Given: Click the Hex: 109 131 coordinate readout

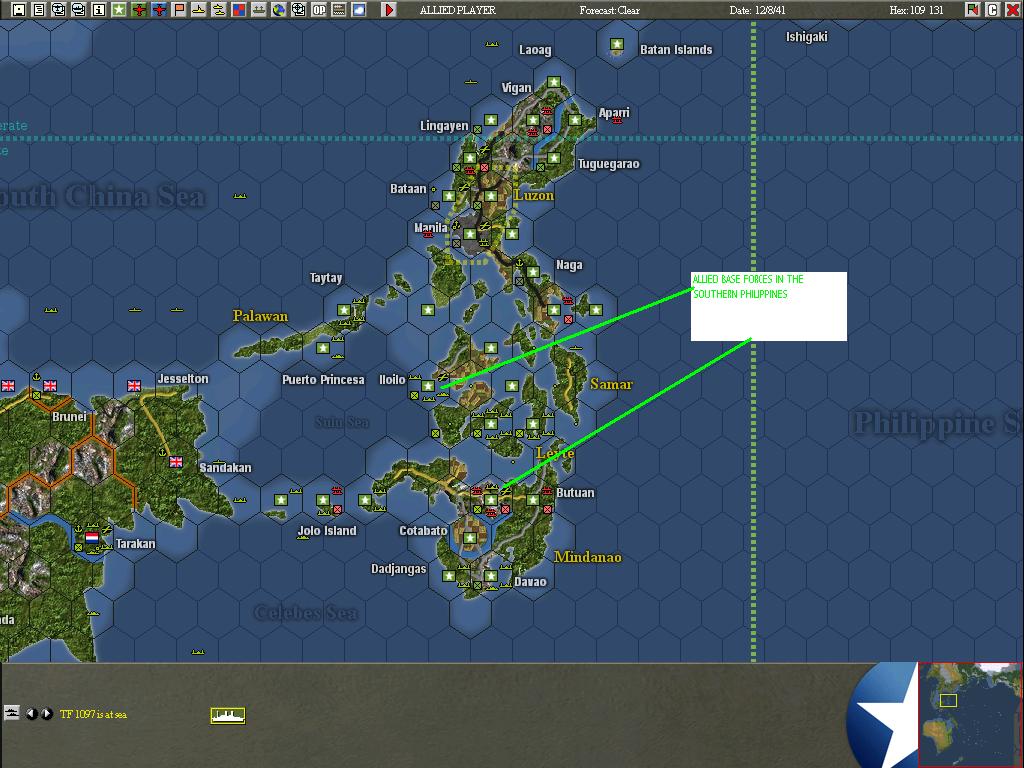Looking at the screenshot, I should 916,10.
